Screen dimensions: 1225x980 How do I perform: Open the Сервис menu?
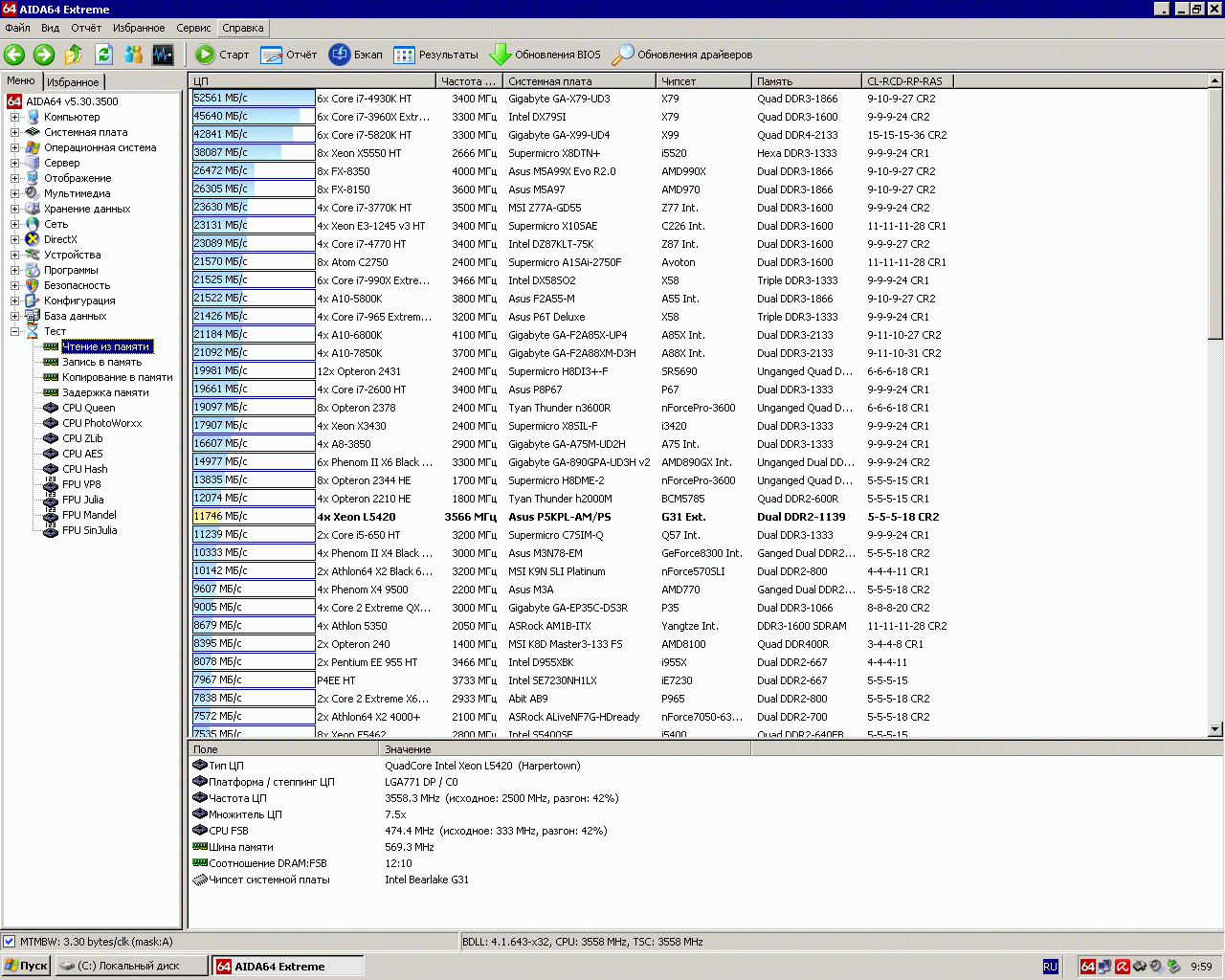tap(193, 28)
